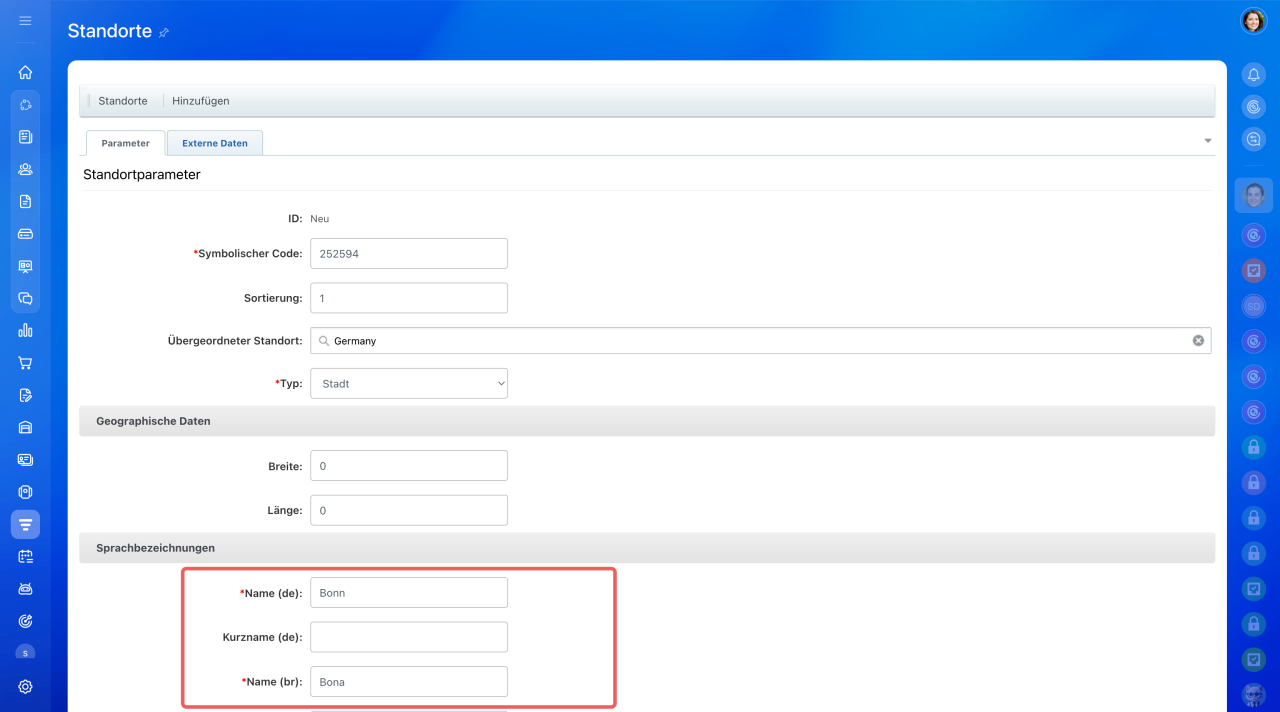Clear the Germany parent location with the X
The image size is (1280, 712).
point(1198,341)
